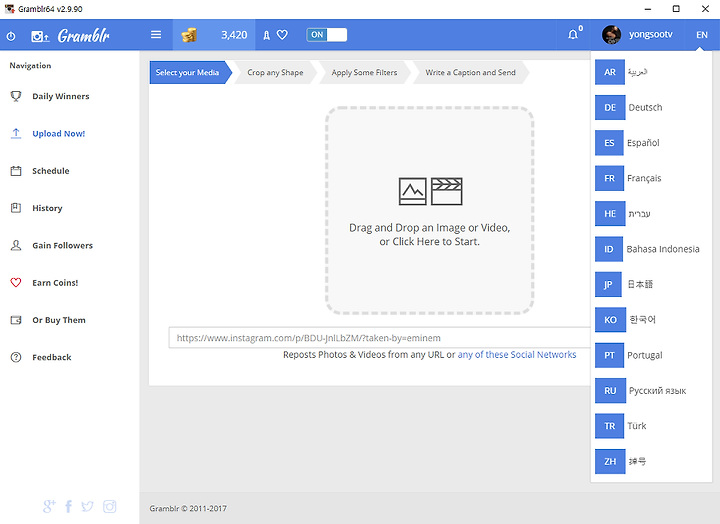Image resolution: width=720 pixels, height=524 pixels.
Task: Toggle the ON switch
Action: click(x=326, y=34)
